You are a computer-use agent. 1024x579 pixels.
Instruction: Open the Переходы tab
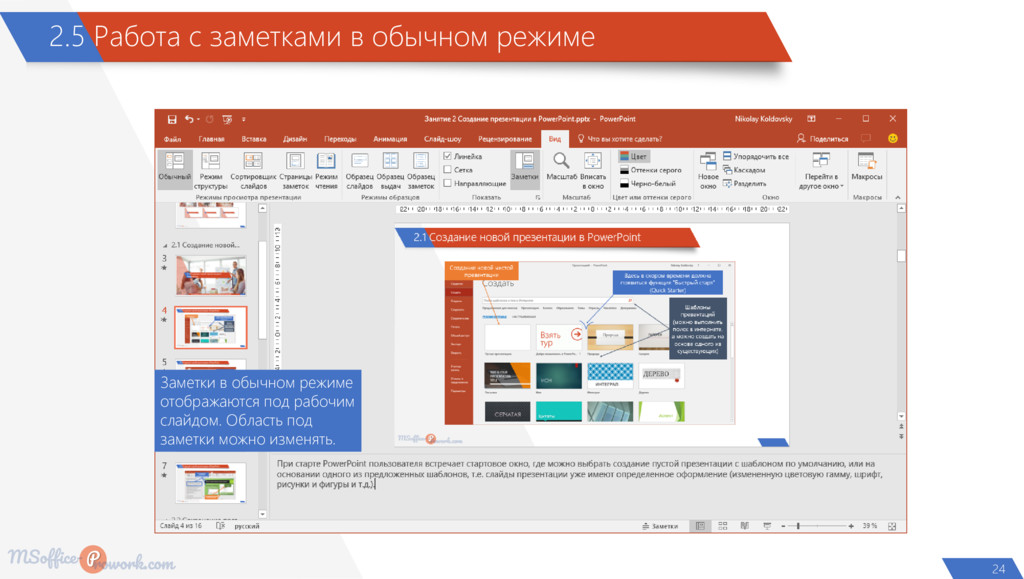340,139
